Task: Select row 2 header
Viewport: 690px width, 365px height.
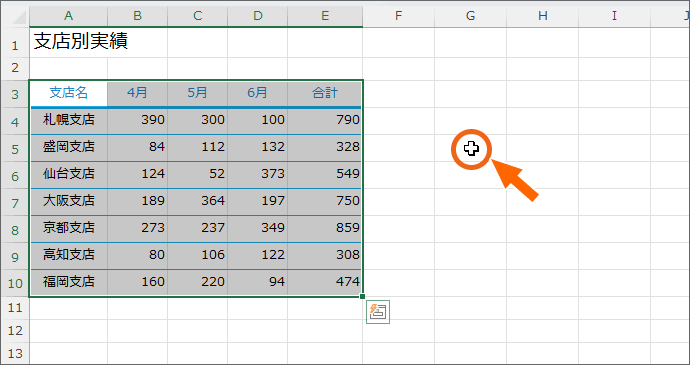Action: tap(15, 69)
